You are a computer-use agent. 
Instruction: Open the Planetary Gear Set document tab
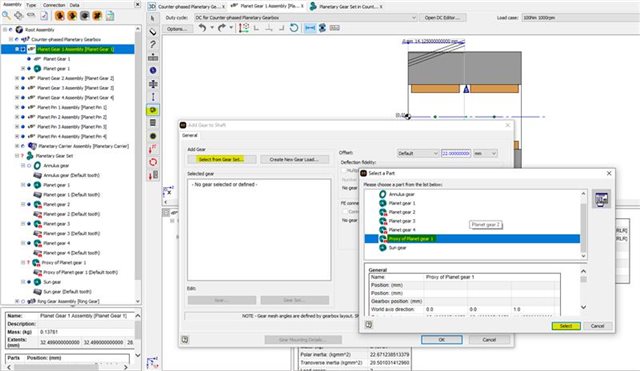click(346, 7)
